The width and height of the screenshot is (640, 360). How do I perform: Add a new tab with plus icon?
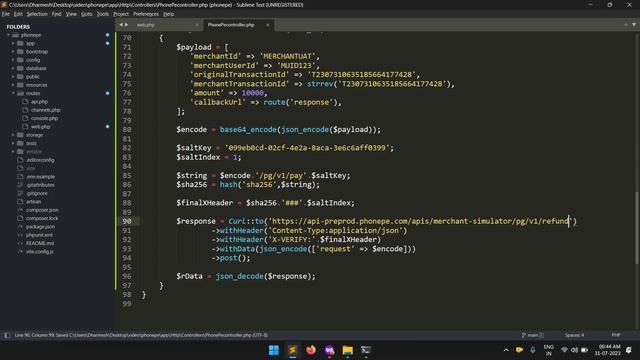[x=626, y=24]
